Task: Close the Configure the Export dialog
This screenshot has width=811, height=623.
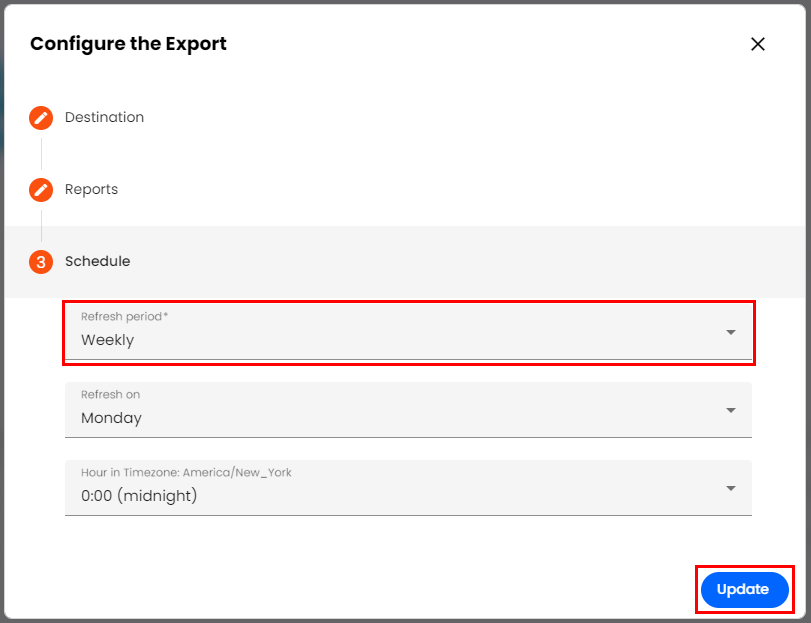Action: [758, 44]
